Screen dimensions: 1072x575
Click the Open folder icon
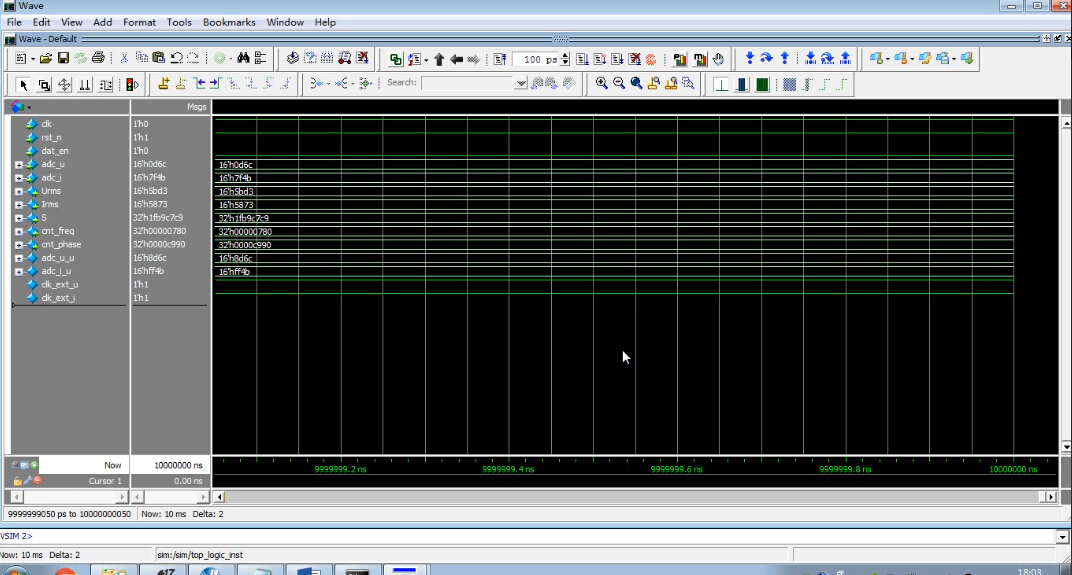tap(46, 59)
